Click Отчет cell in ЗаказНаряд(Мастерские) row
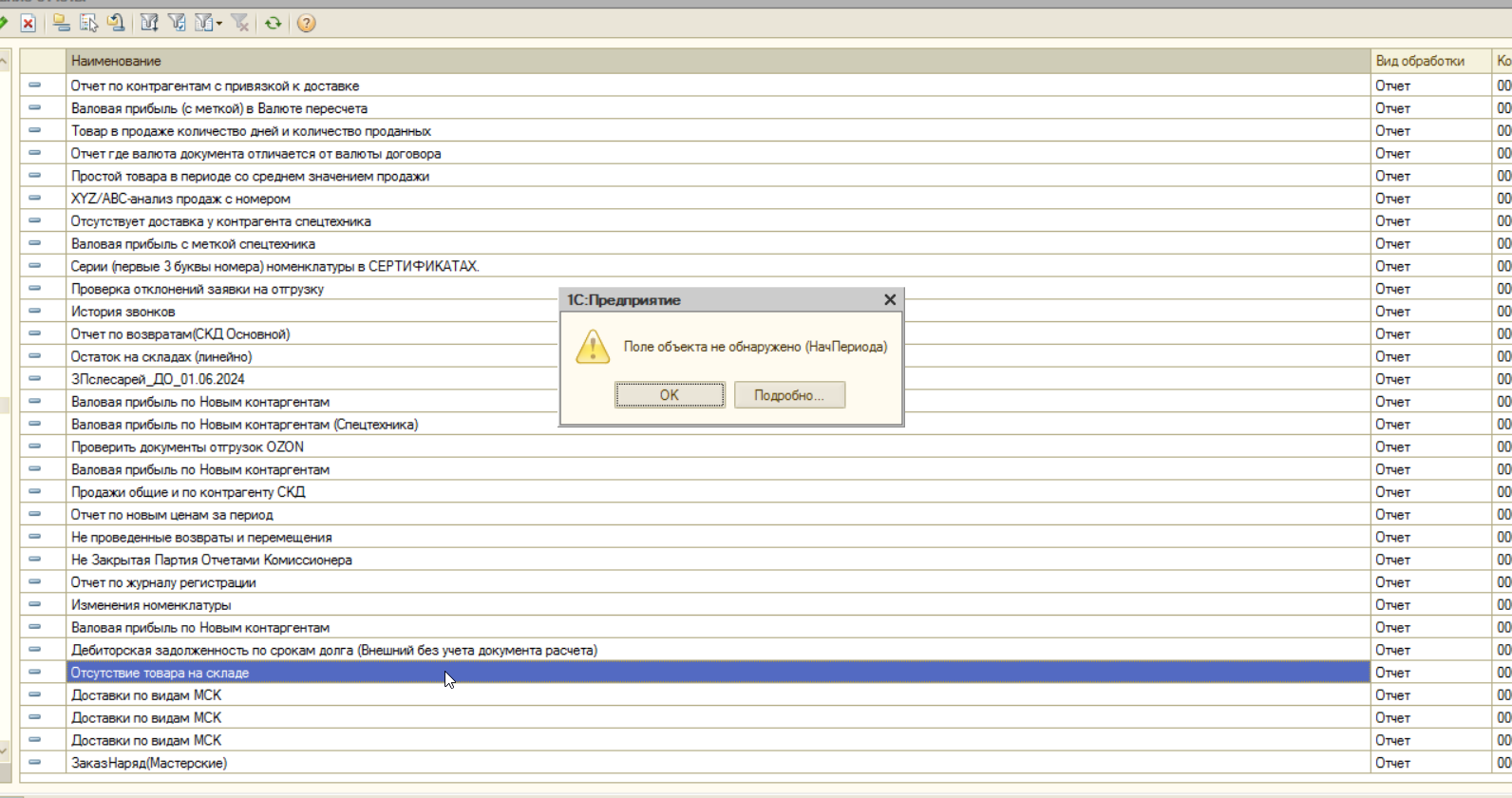1512x798 pixels. [x=1430, y=763]
